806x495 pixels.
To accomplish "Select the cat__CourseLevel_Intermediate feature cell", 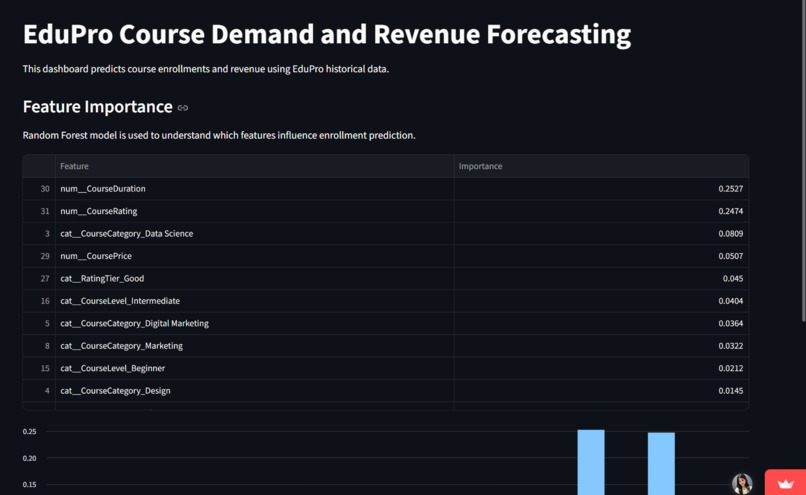I will pos(254,301).
